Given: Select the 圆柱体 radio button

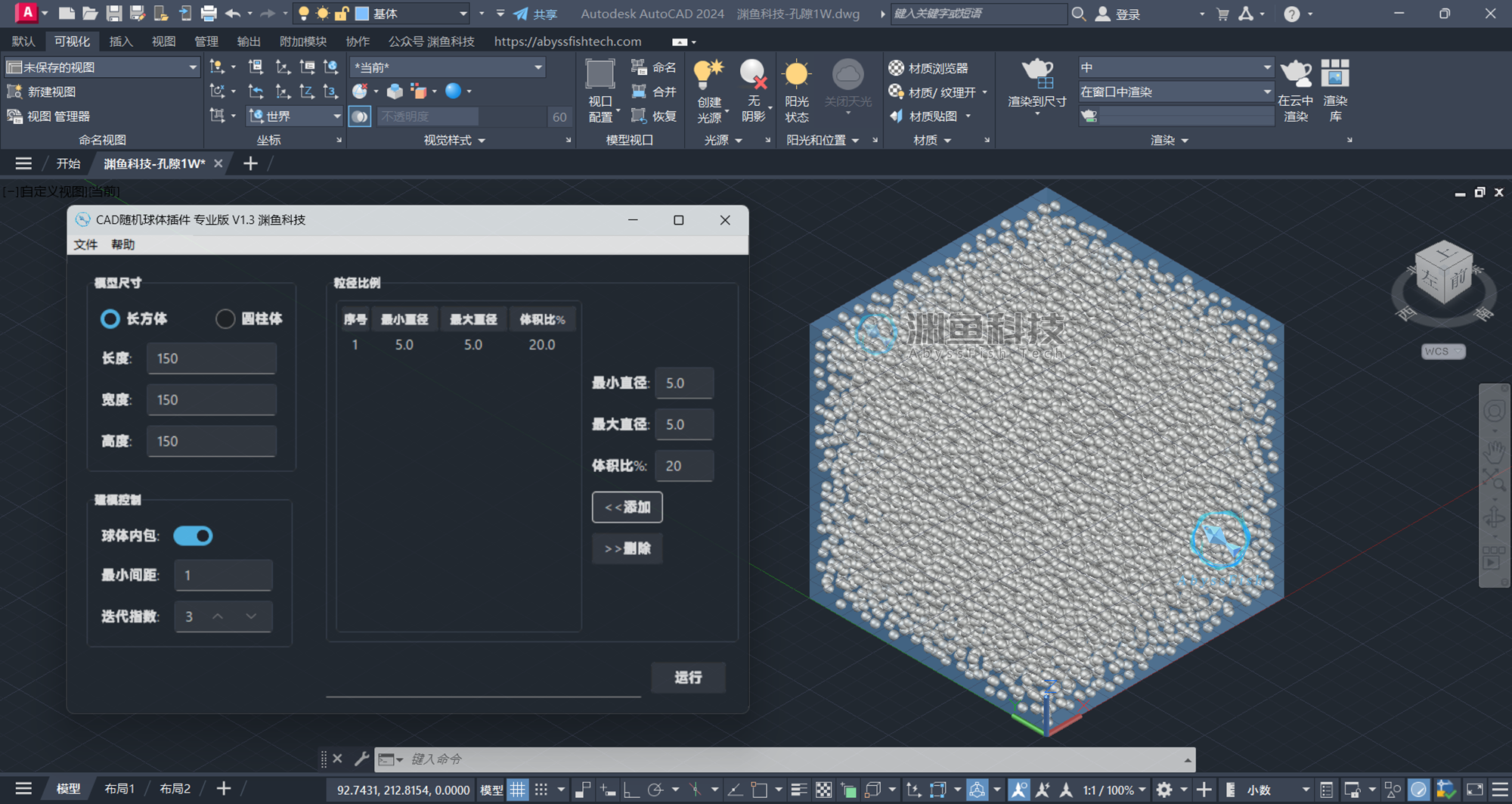Looking at the screenshot, I should tap(225, 318).
